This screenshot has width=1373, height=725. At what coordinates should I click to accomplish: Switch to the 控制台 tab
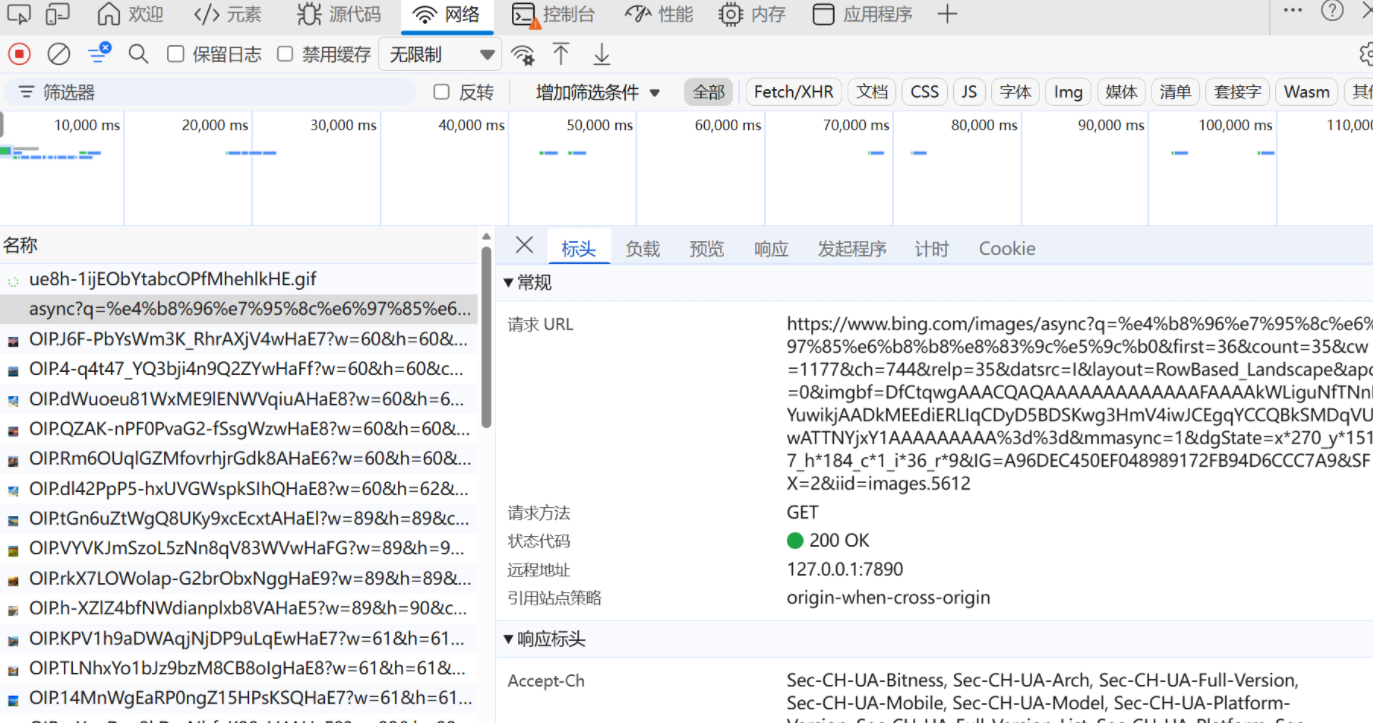click(x=554, y=14)
